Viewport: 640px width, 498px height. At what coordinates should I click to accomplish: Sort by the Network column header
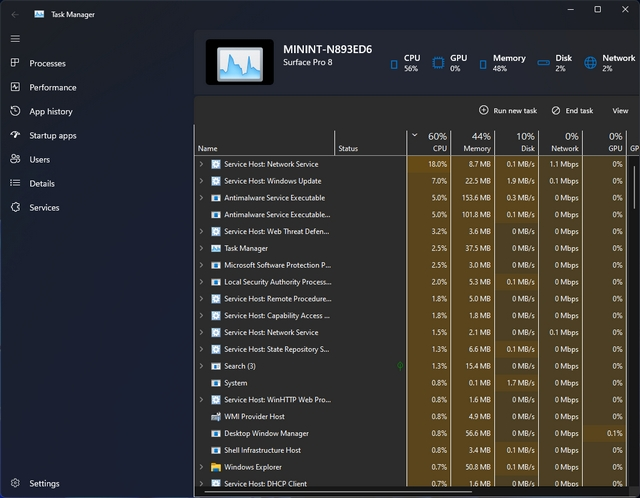tap(561, 143)
